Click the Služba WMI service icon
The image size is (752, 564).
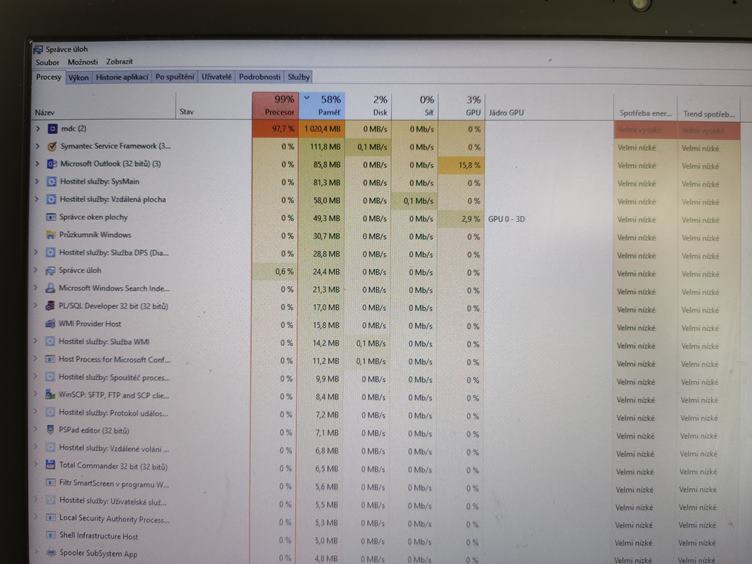(50, 341)
